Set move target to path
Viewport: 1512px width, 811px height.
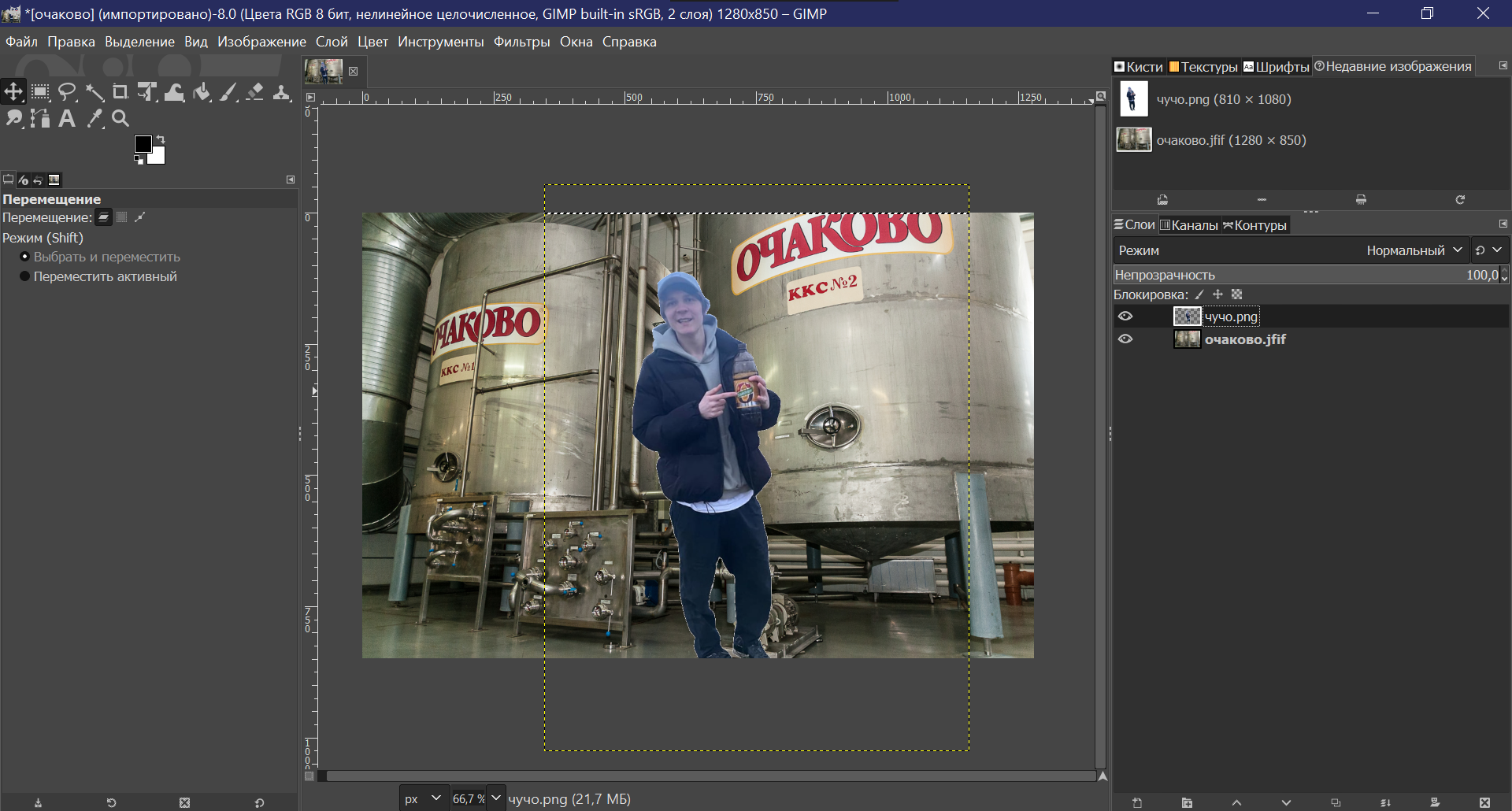(x=140, y=217)
